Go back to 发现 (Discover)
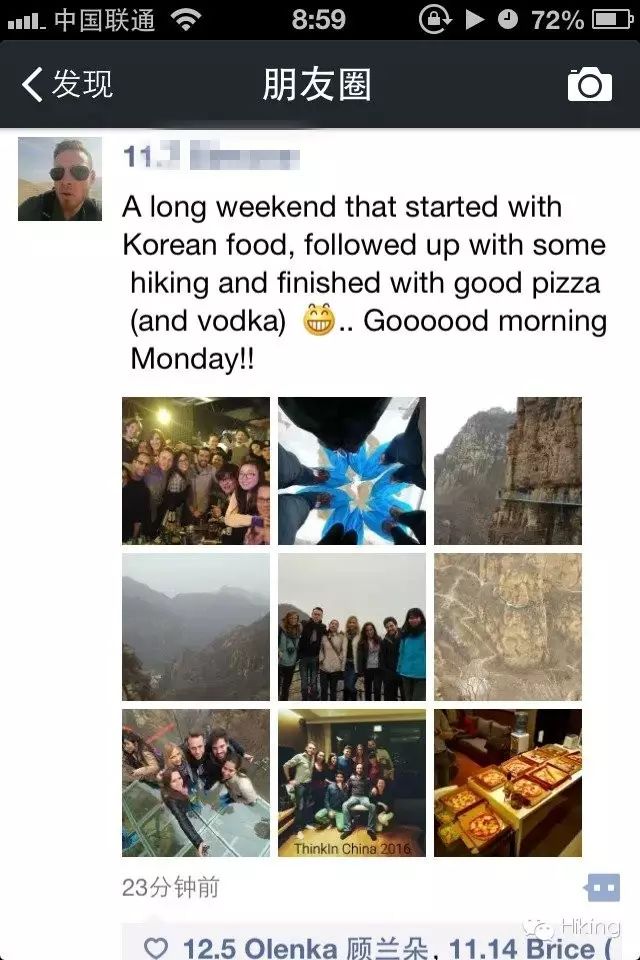The height and width of the screenshot is (960, 640). 67,84
